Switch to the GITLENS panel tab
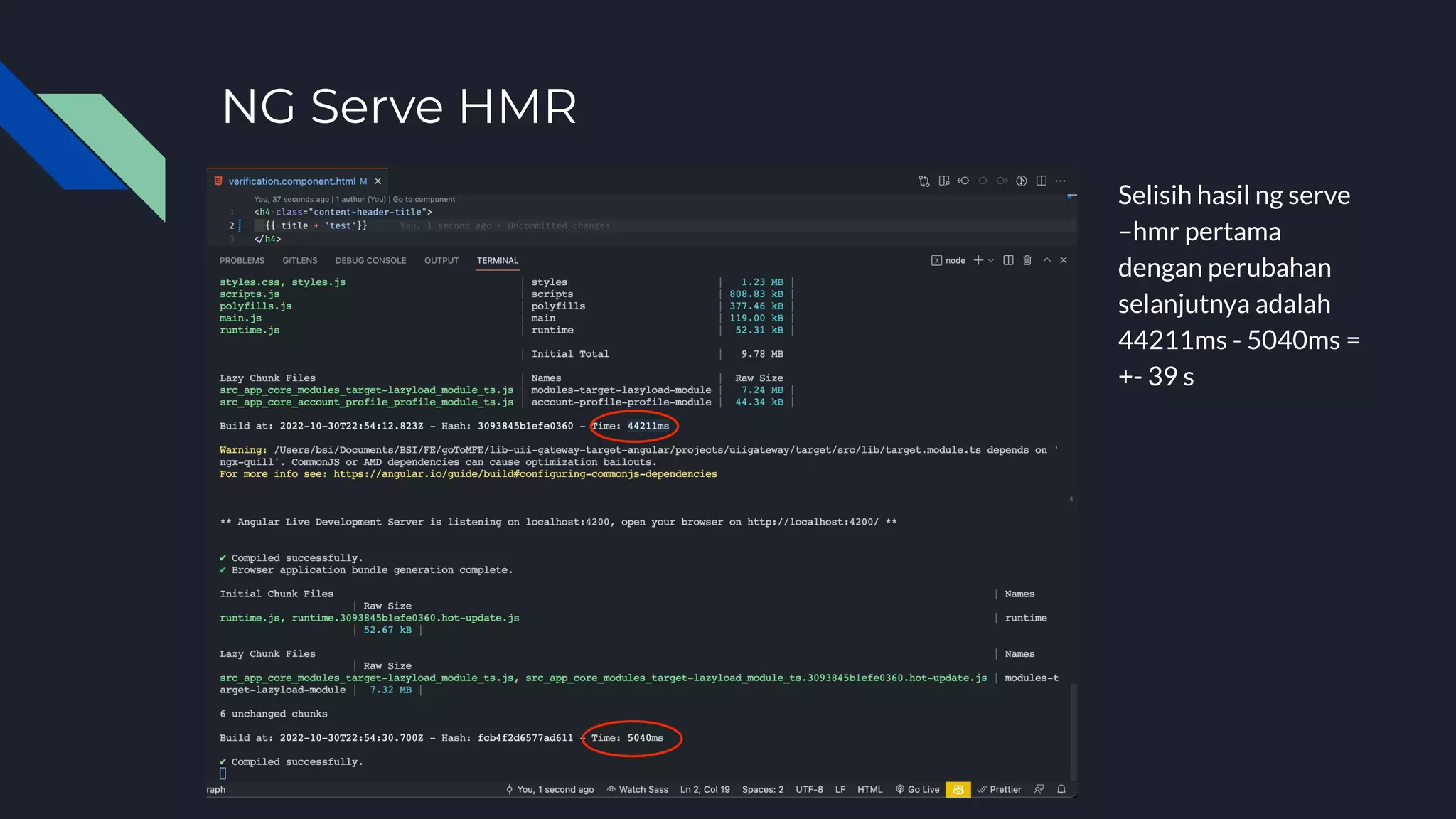 pyautogui.click(x=300, y=261)
